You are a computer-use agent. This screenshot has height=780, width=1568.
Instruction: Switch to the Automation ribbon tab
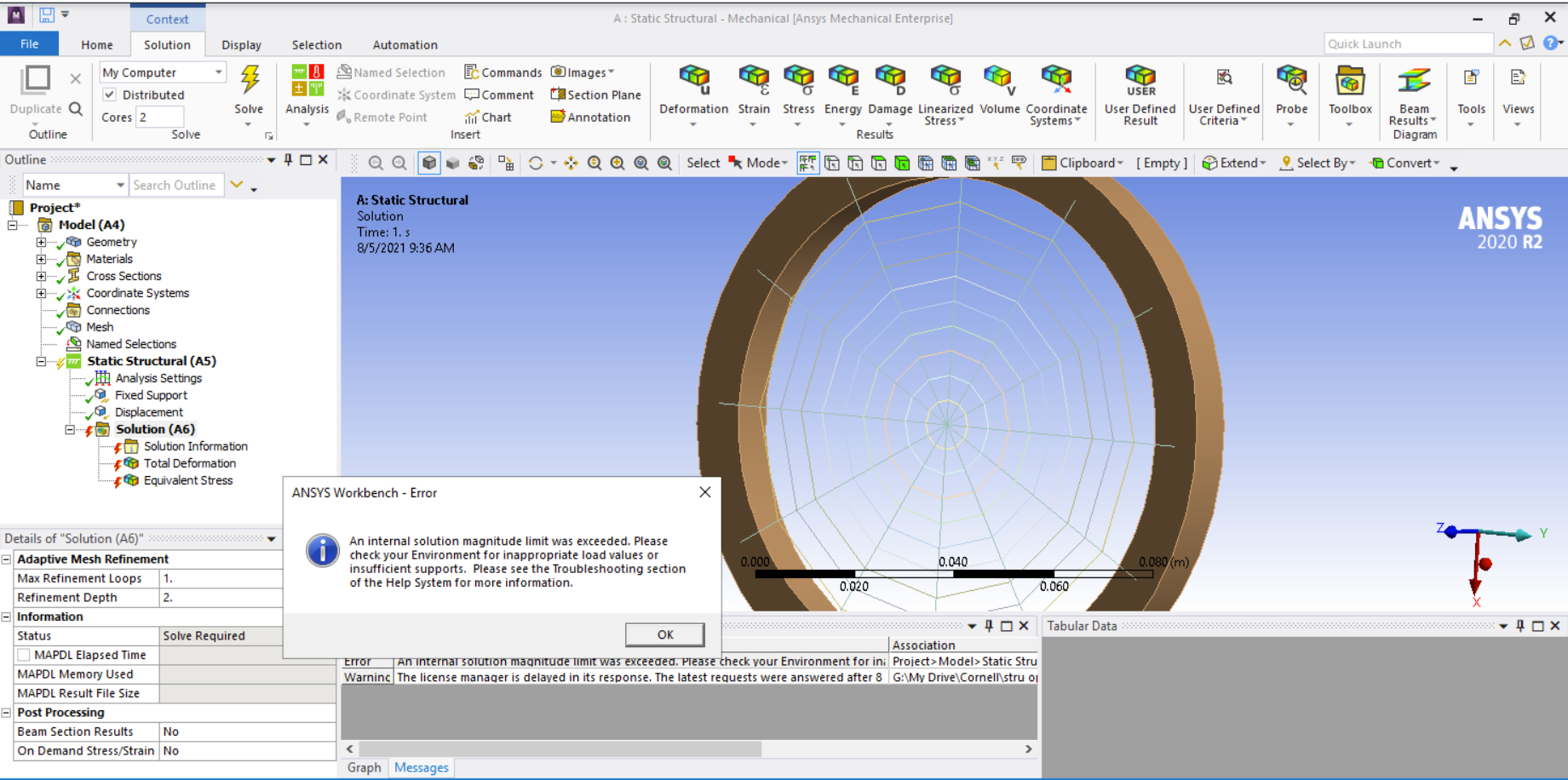click(x=405, y=44)
